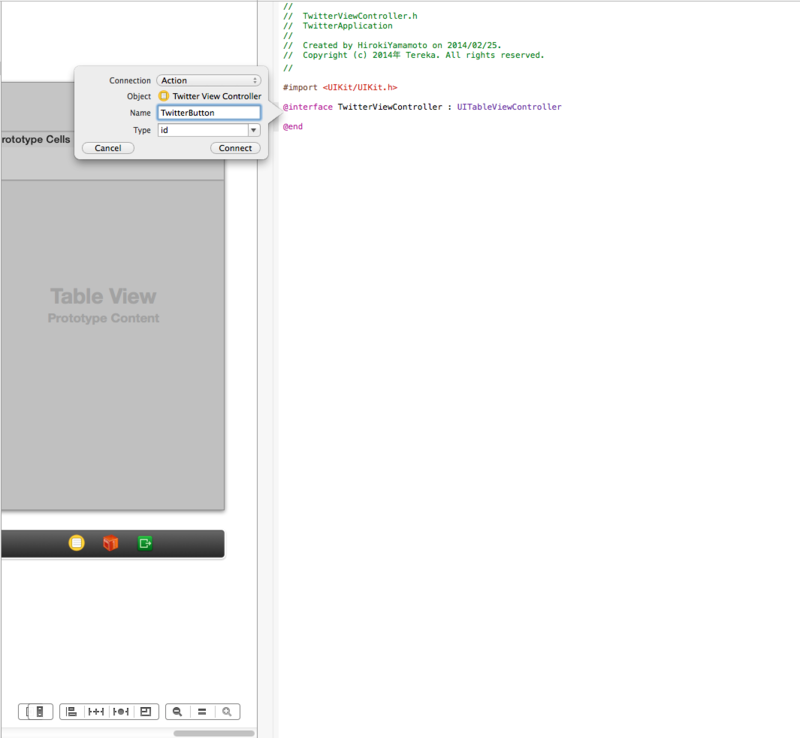Click the Type combo box text field showing id

pyautogui.click(x=203, y=130)
